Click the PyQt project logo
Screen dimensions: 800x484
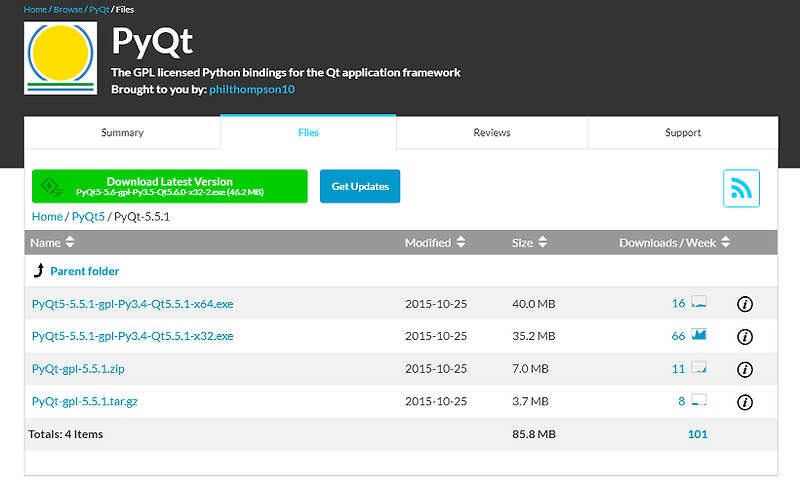pyautogui.click(x=60, y=58)
